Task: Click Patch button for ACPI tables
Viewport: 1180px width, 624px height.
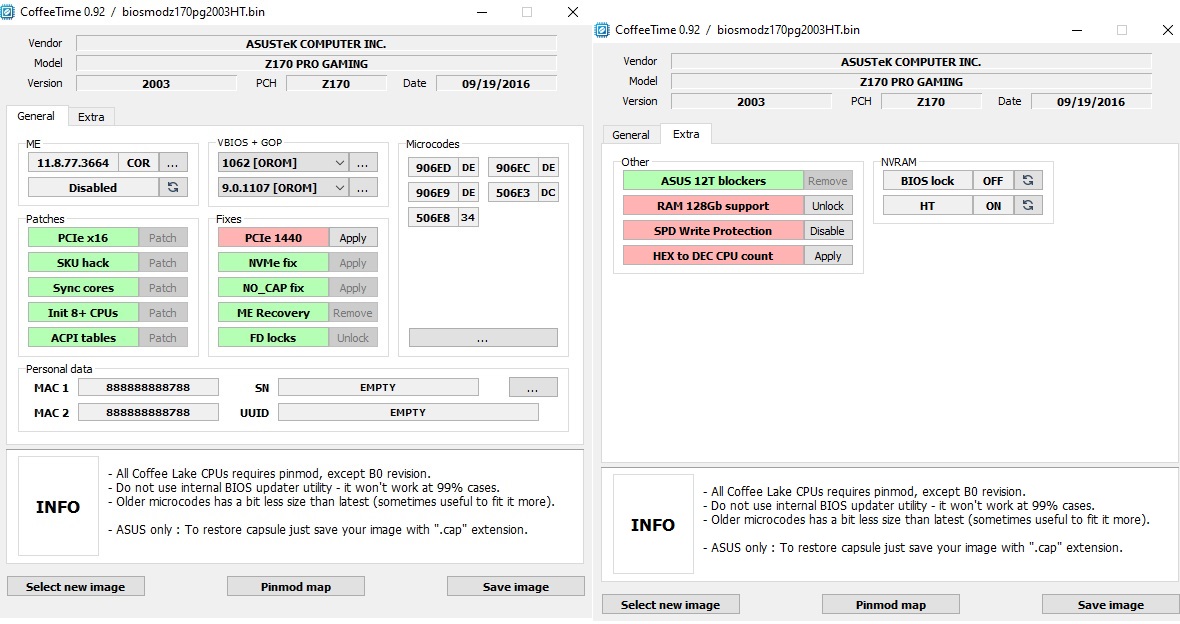Action: pos(163,337)
